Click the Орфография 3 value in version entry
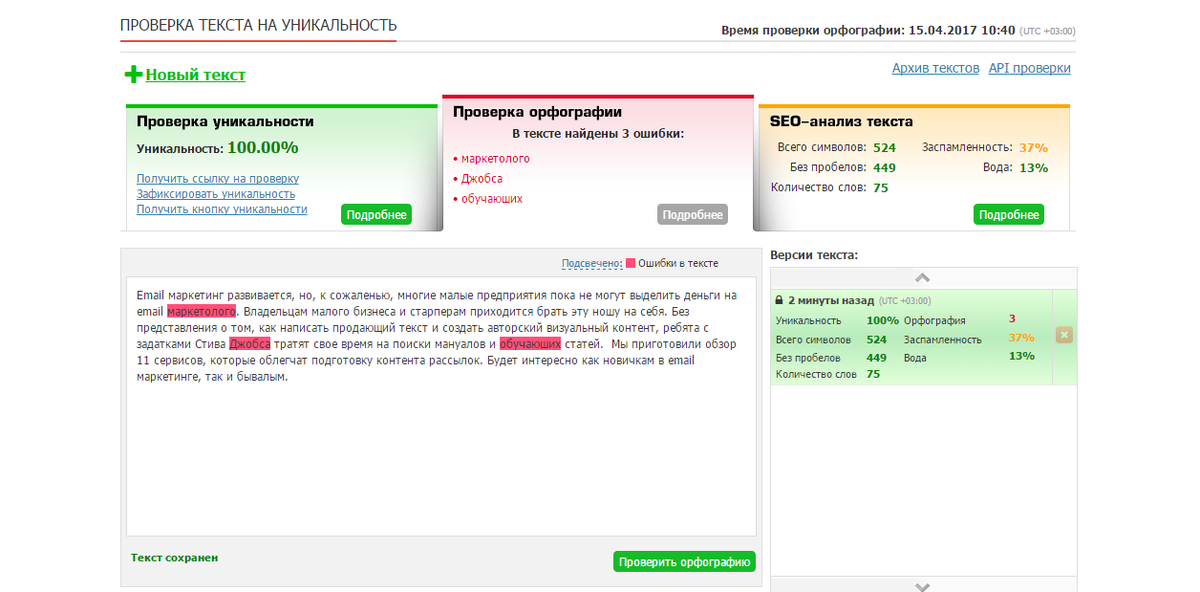Image resolution: width=1200 pixels, height=592 pixels. point(1012,320)
